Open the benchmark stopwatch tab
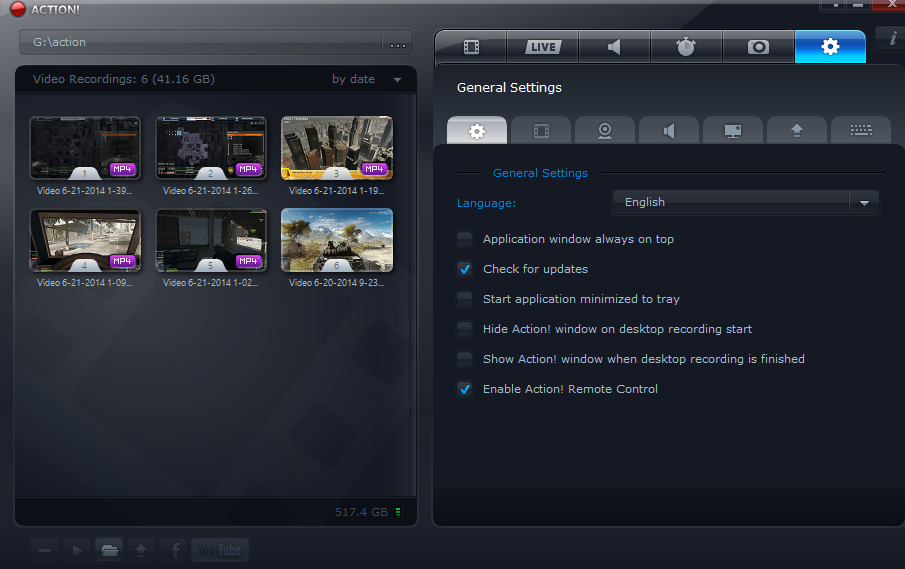This screenshot has height=569, width=905. tap(686, 47)
